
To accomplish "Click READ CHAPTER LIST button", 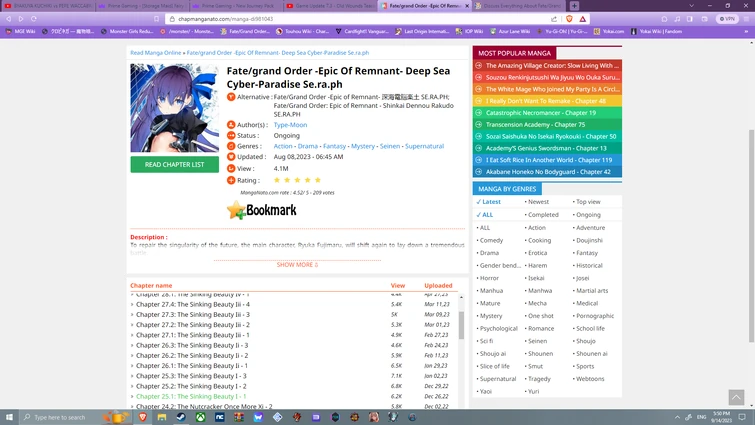I will click(174, 165).
